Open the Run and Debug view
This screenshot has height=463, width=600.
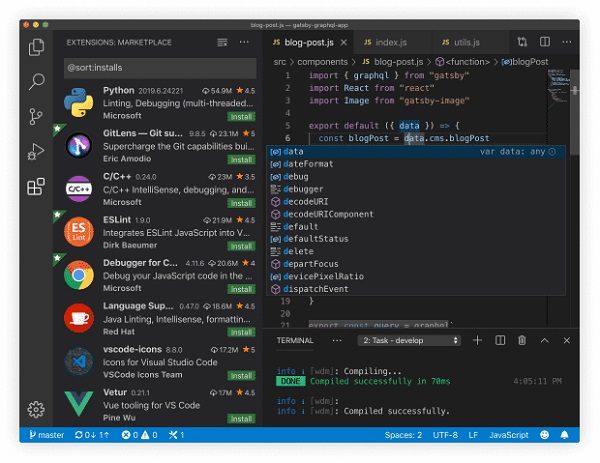pos(37,151)
